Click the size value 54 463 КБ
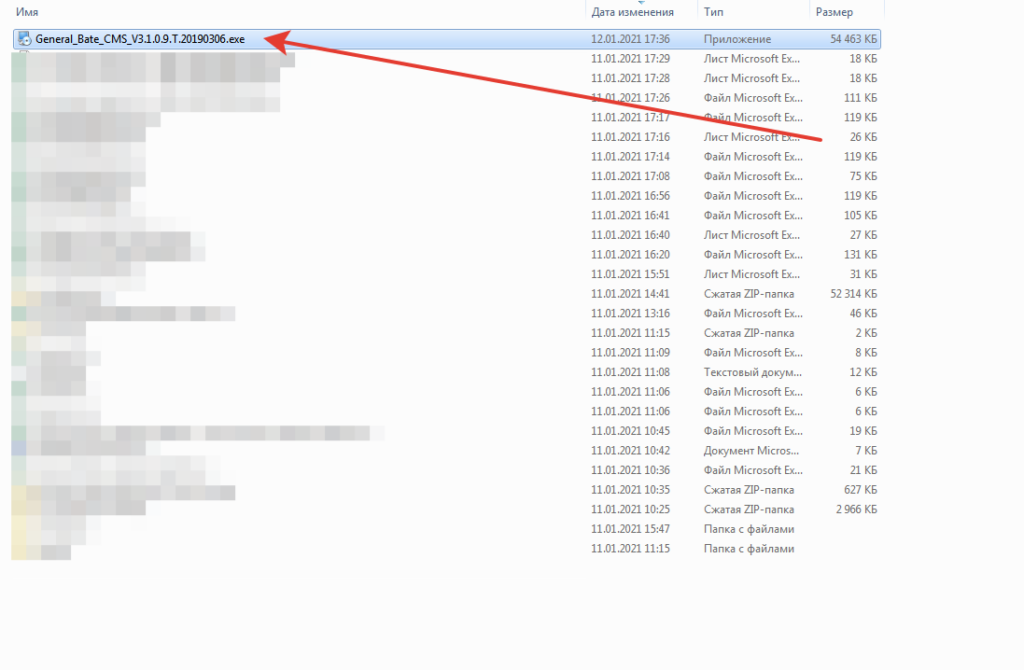 click(x=854, y=39)
